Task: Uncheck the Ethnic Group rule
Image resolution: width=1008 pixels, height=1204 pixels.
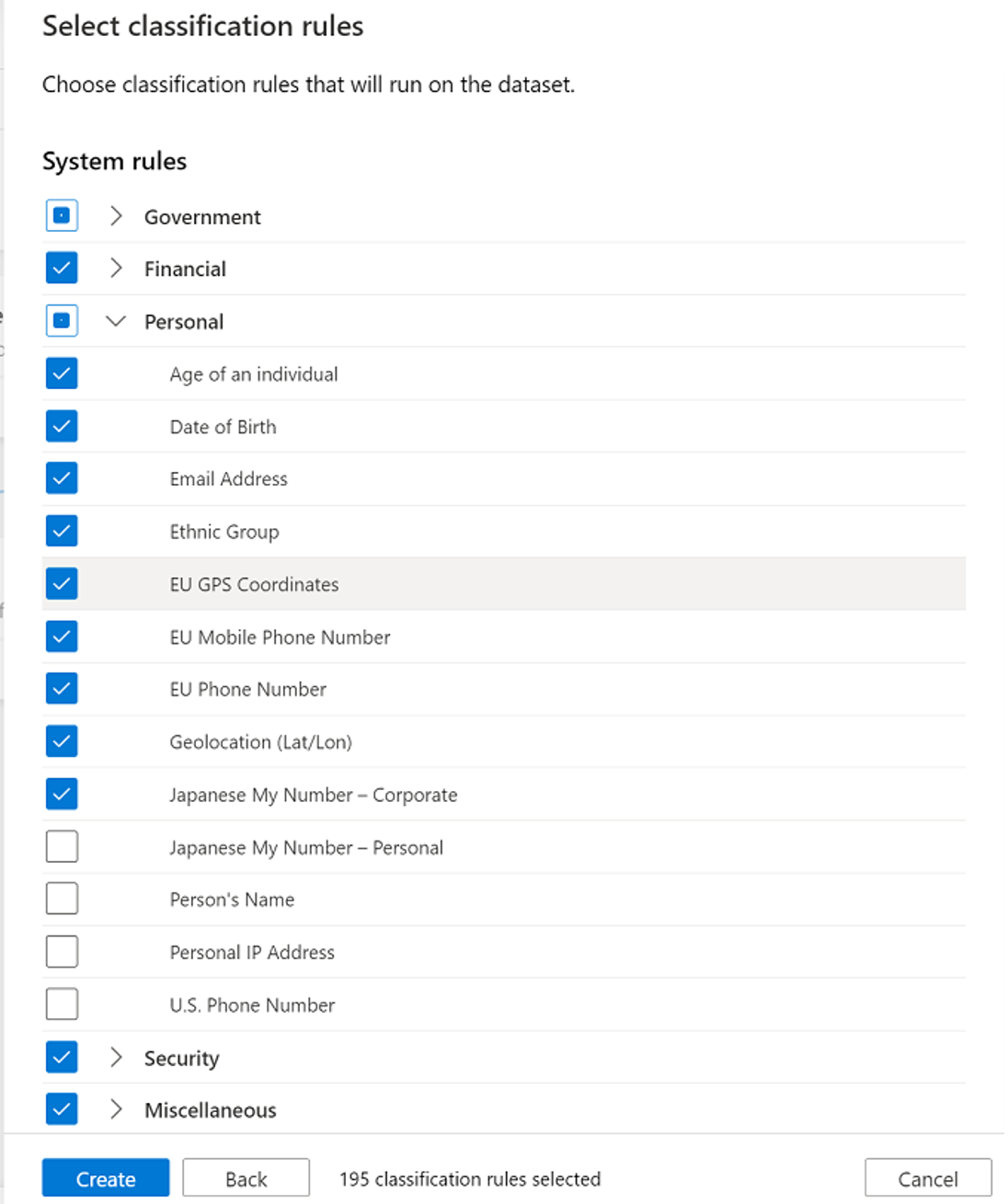Action: coord(61,531)
